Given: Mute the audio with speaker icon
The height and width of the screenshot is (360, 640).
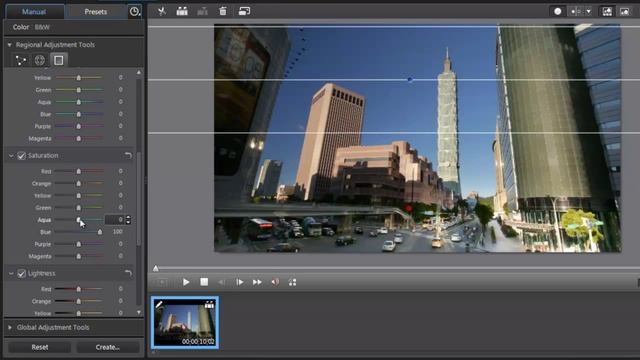Looking at the screenshot, I should (x=276, y=282).
